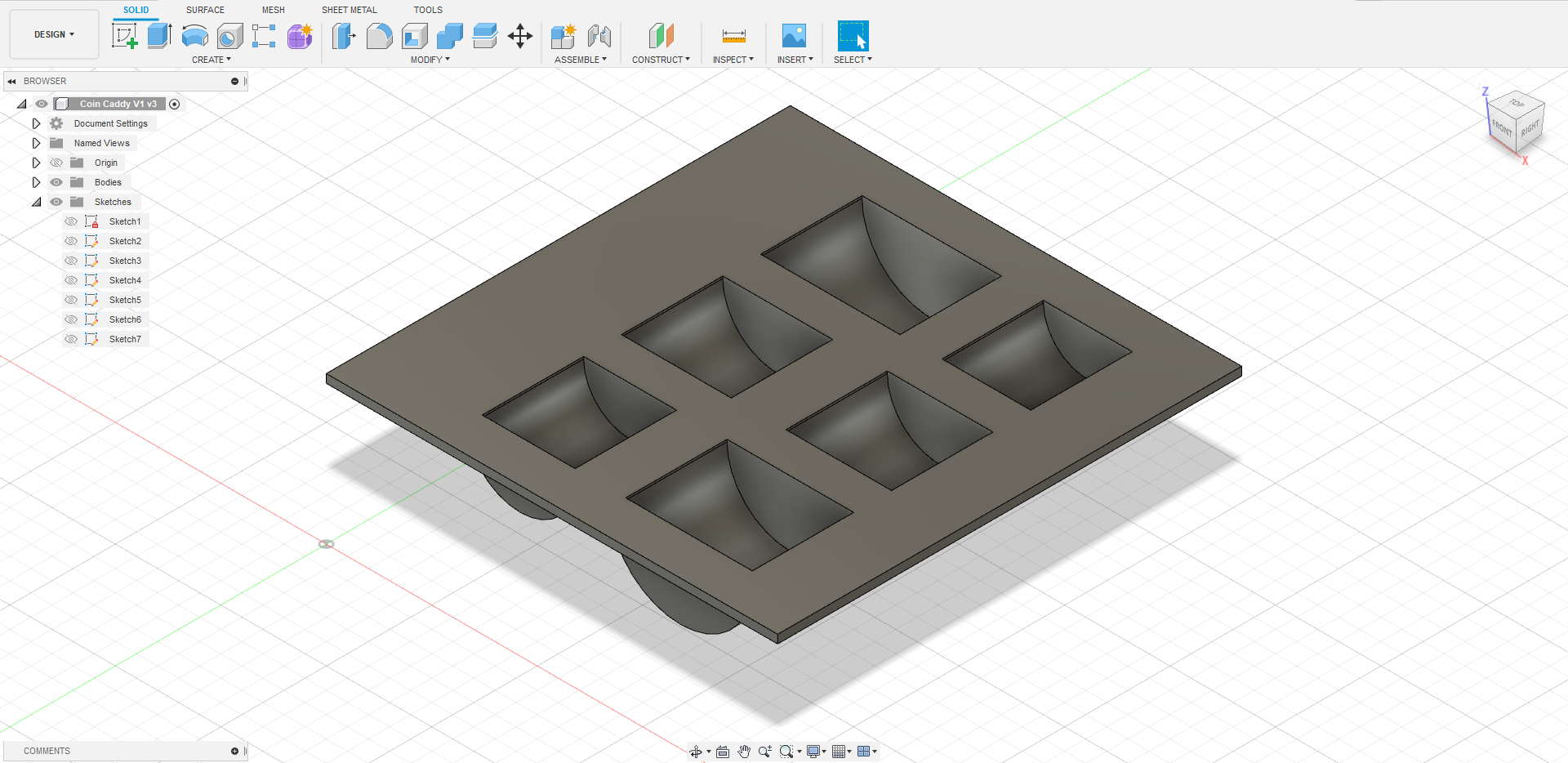Click the Fillet tool icon
Image resolution: width=1568 pixels, height=763 pixels.
click(379, 36)
